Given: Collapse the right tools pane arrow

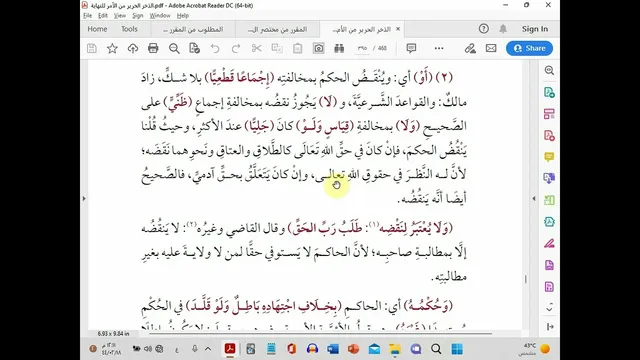Looking at the screenshot, I should (x=534, y=198).
